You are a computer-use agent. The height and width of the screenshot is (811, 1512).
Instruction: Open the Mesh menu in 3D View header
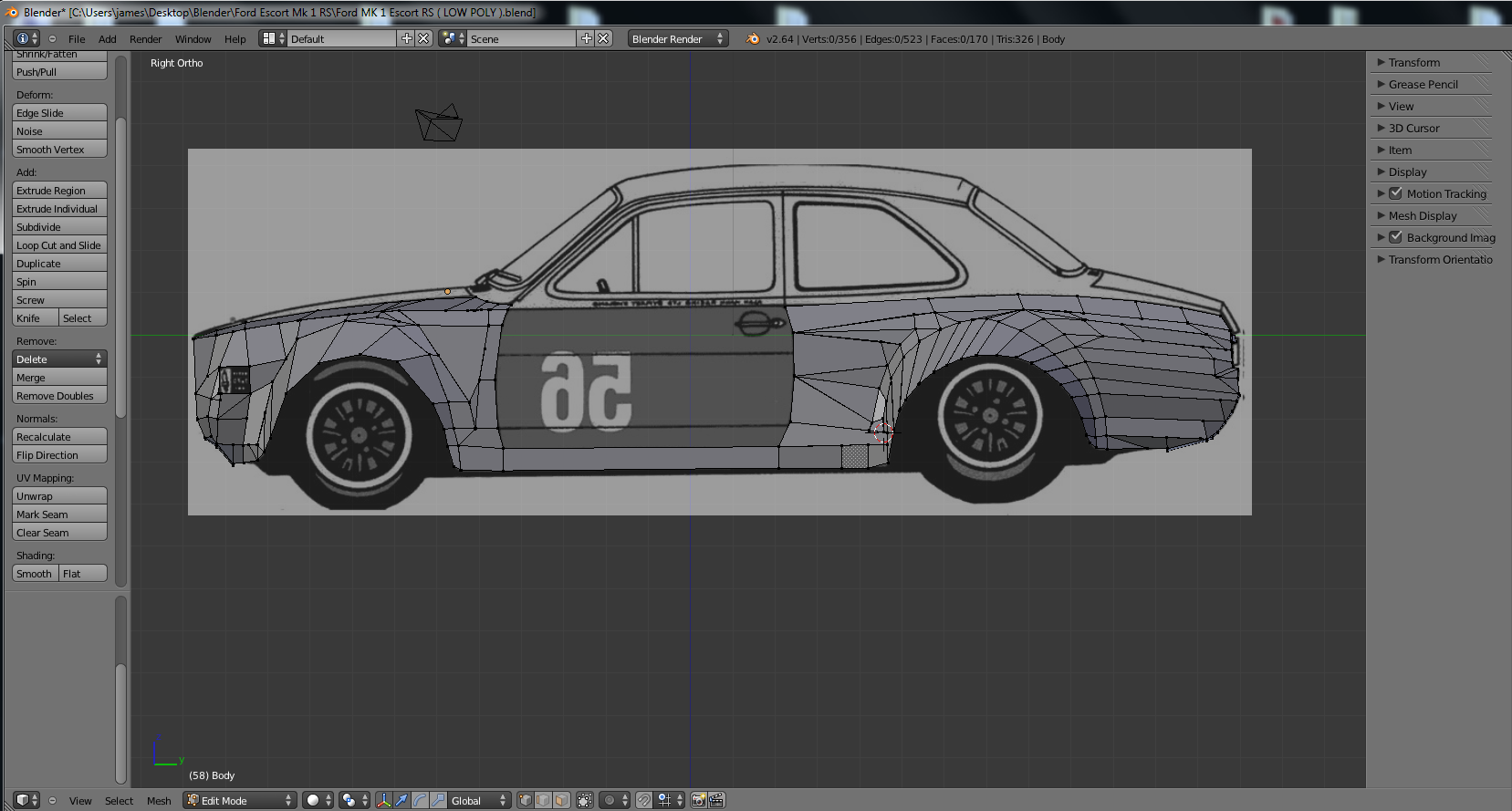pyautogui.click(x=159, y=801)
